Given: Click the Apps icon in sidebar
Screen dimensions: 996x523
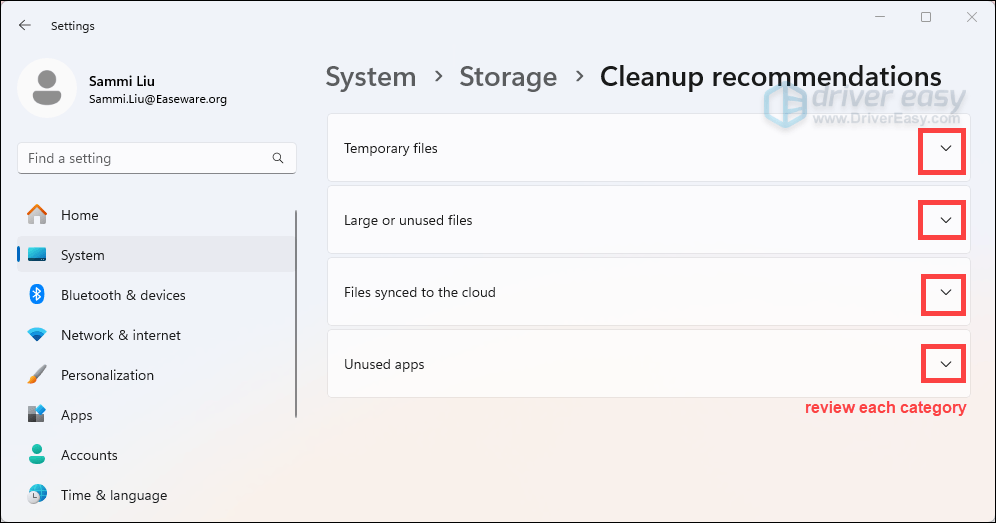Looking at the screenshot, I should 37,415.
